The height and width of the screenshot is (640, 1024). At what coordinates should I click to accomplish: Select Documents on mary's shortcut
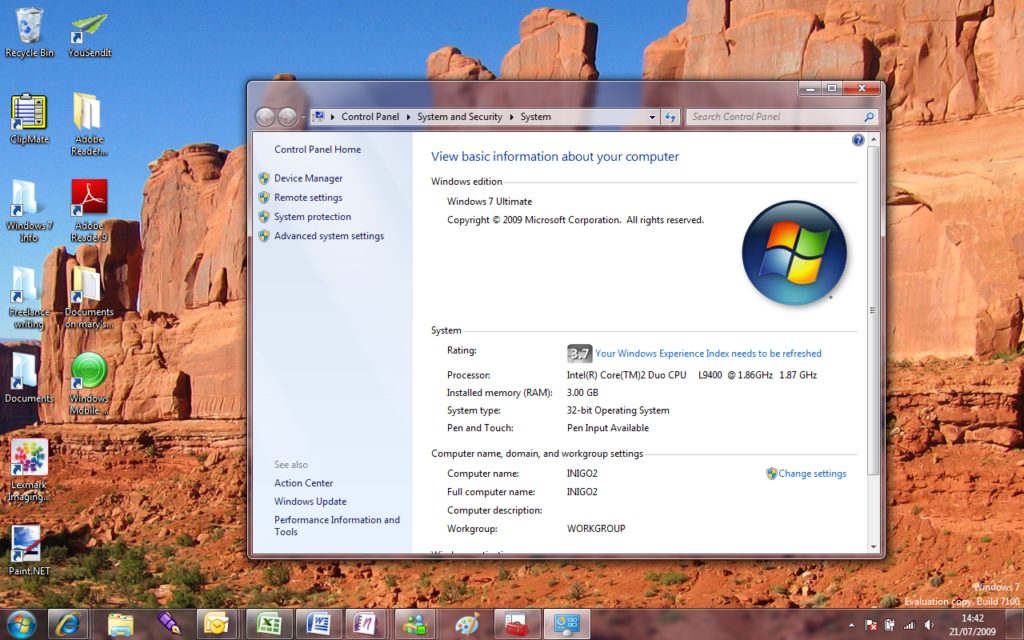89,297
